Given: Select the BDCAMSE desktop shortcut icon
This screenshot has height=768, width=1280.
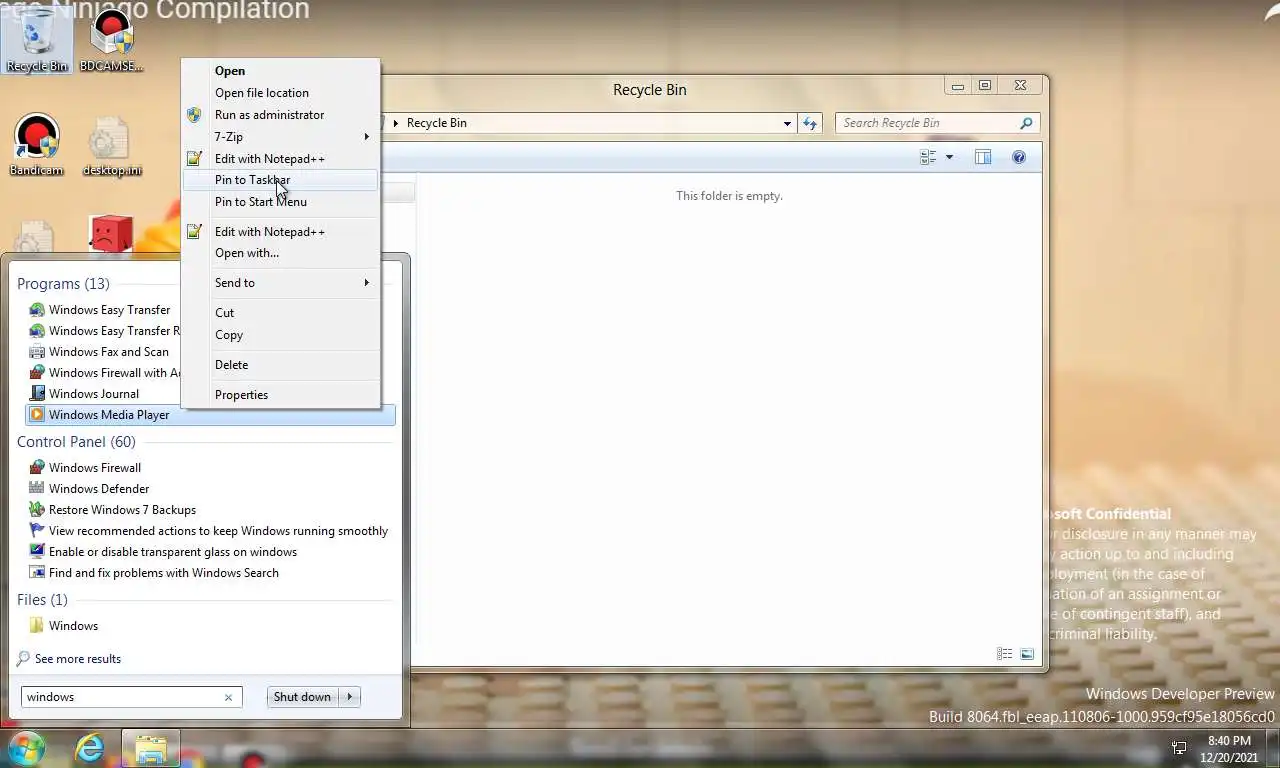Looking at the screenshot, I should click(111, 40).
